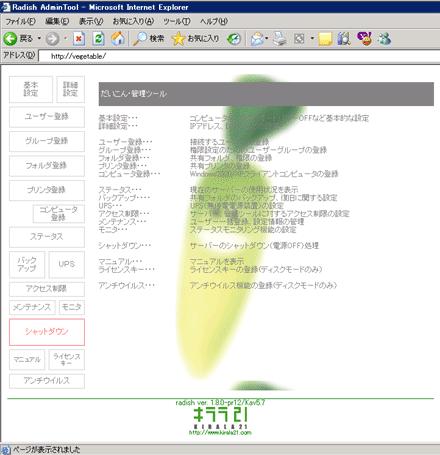Viewport: 440px width, 455px height.
Task: Click the www.kirala21.com link
Action: click(x=220, y=433)
